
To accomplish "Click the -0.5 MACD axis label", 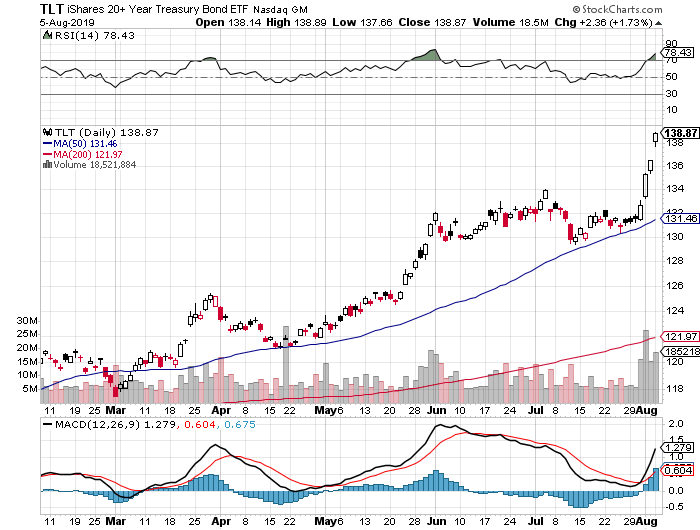I will point(675,507).
